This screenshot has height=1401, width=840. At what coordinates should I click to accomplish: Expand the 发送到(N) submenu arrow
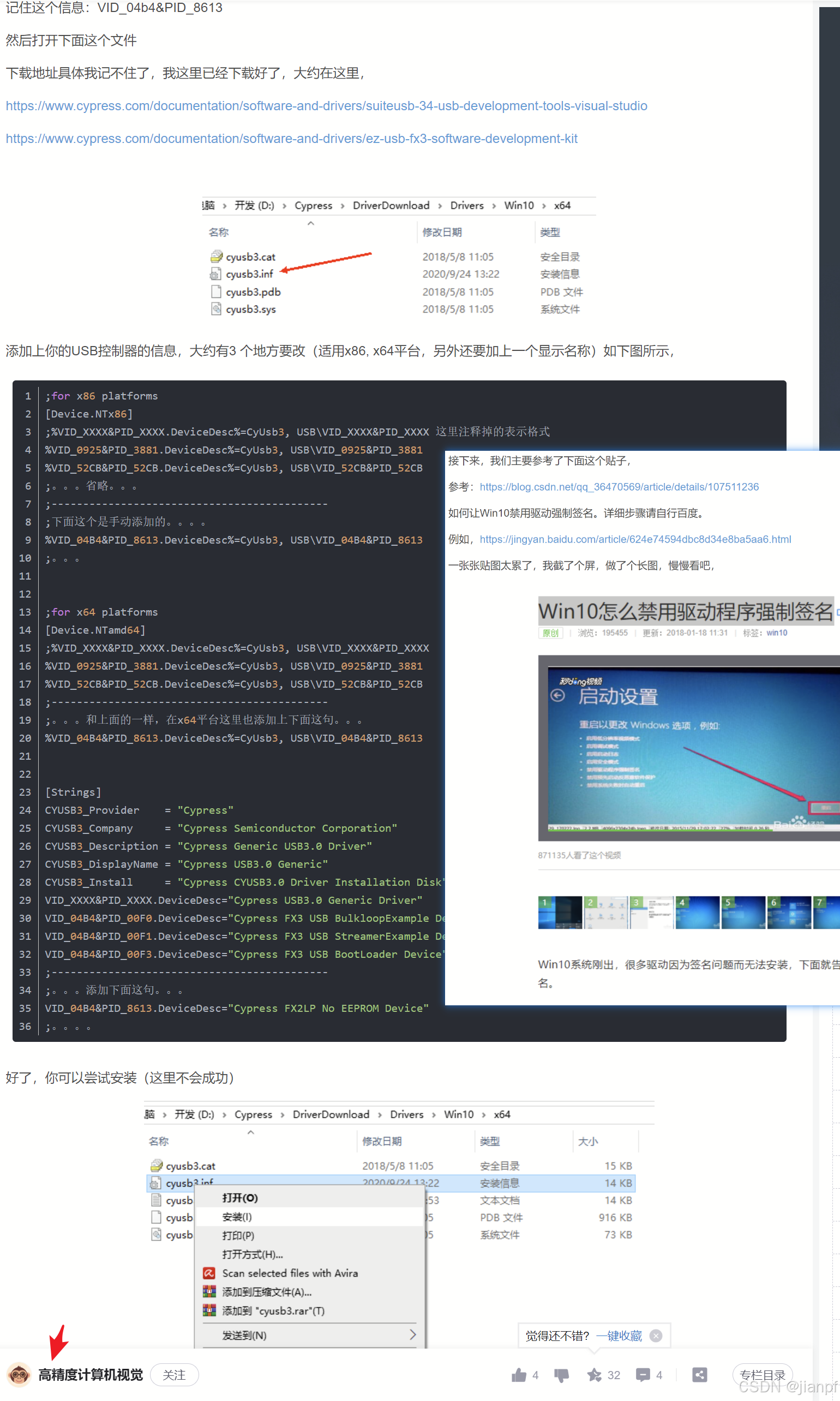point(413,1335)
